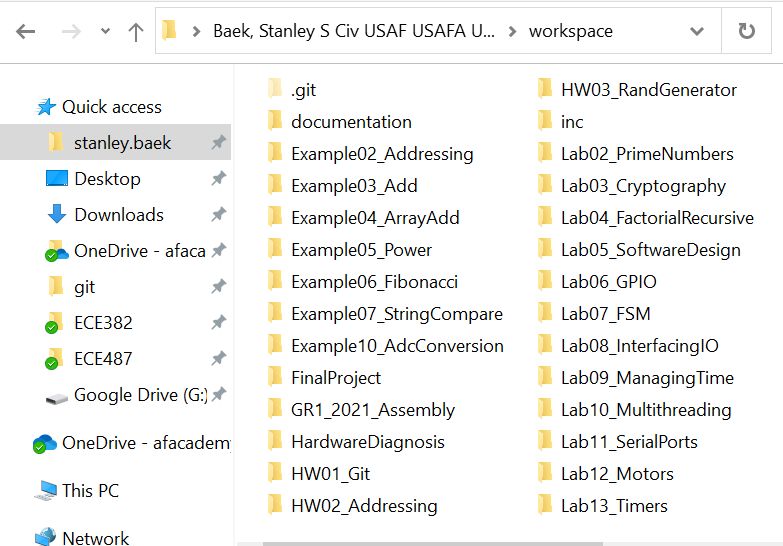
Task: Select FinalProject folder
Action: [x=324, y=378]
